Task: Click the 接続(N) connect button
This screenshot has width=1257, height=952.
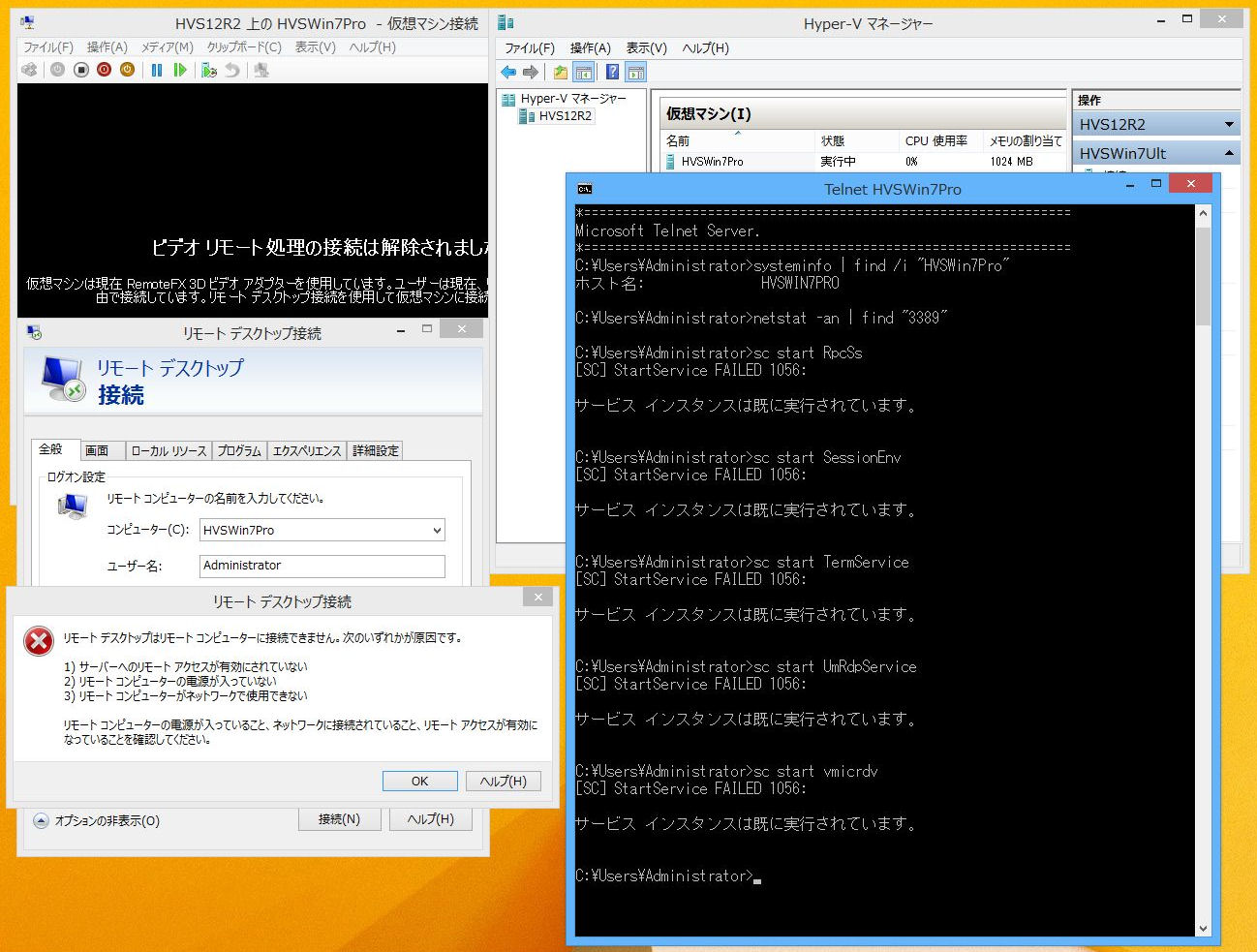Action: pyautogui.click(x=339, y=819)
